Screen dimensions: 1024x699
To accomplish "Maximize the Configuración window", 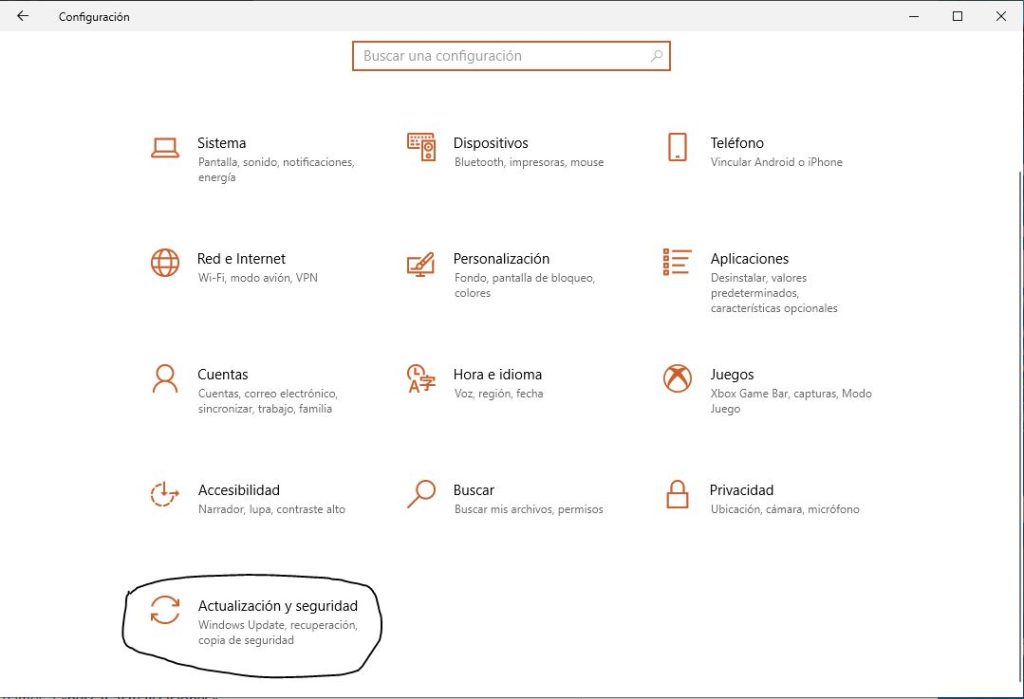I will coord(957,16).
